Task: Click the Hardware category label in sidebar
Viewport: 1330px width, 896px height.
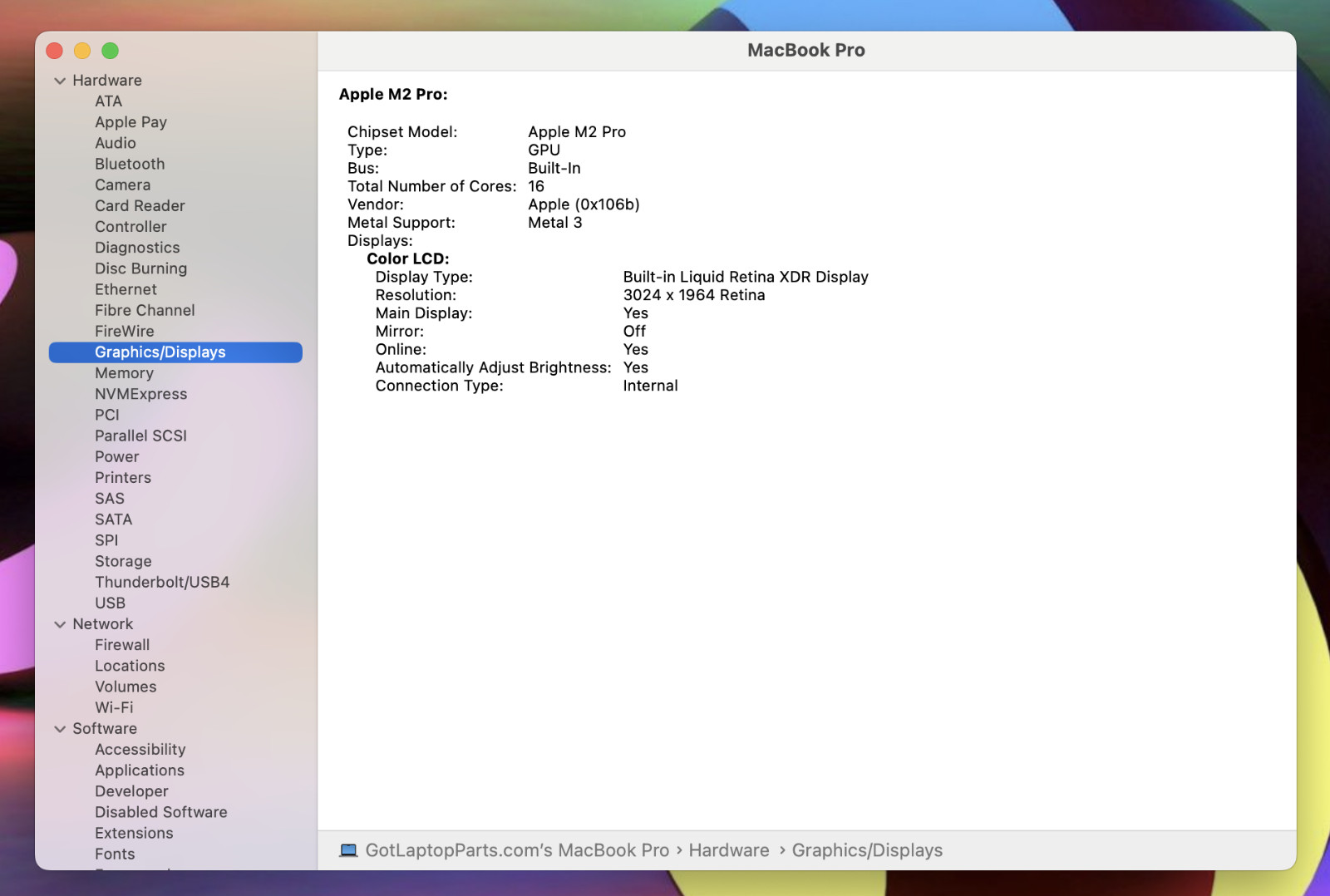Action: pyautogui.click(x=106, y=81)
